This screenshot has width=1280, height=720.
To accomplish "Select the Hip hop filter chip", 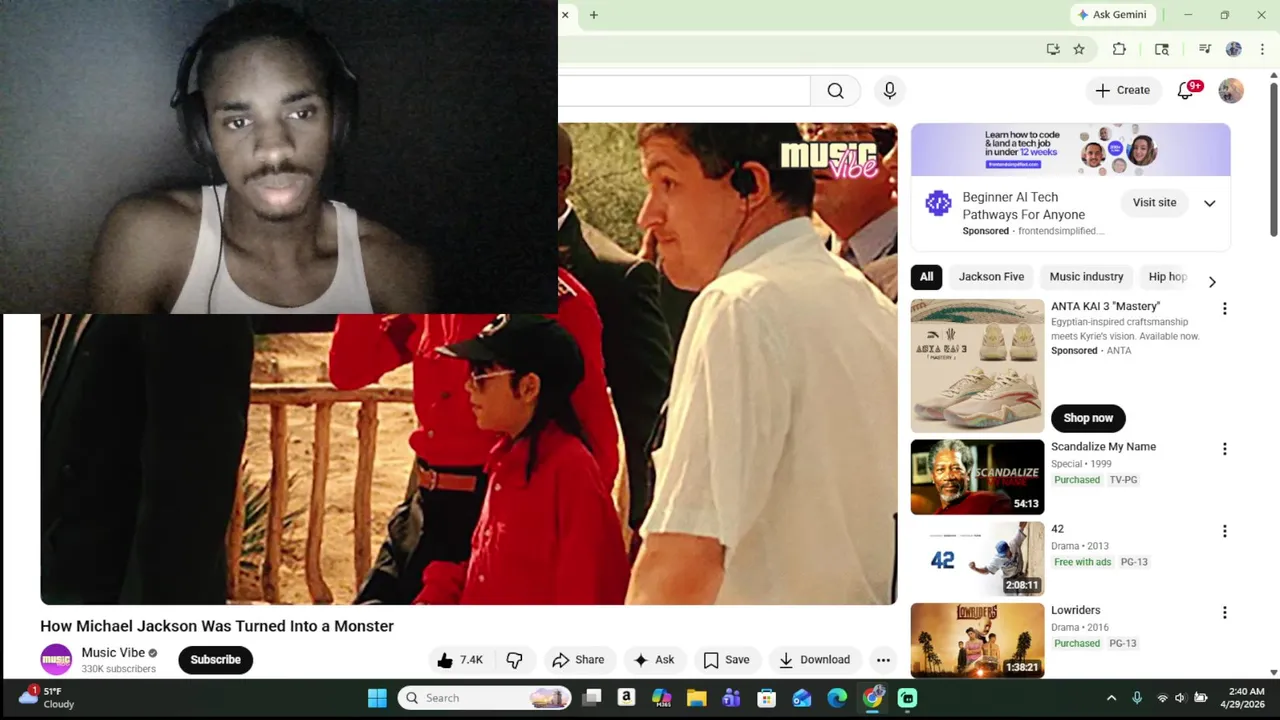I will pos(1167,277).
